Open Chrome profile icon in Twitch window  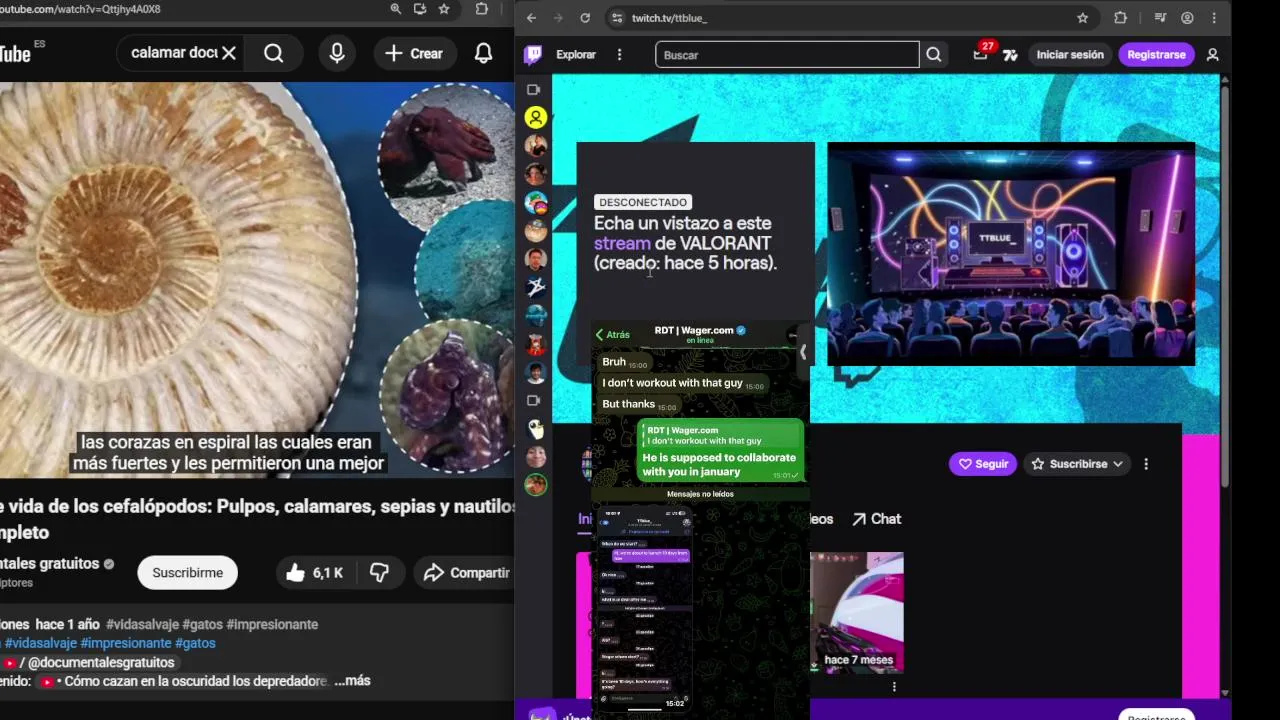click(x=1187, y=18)
